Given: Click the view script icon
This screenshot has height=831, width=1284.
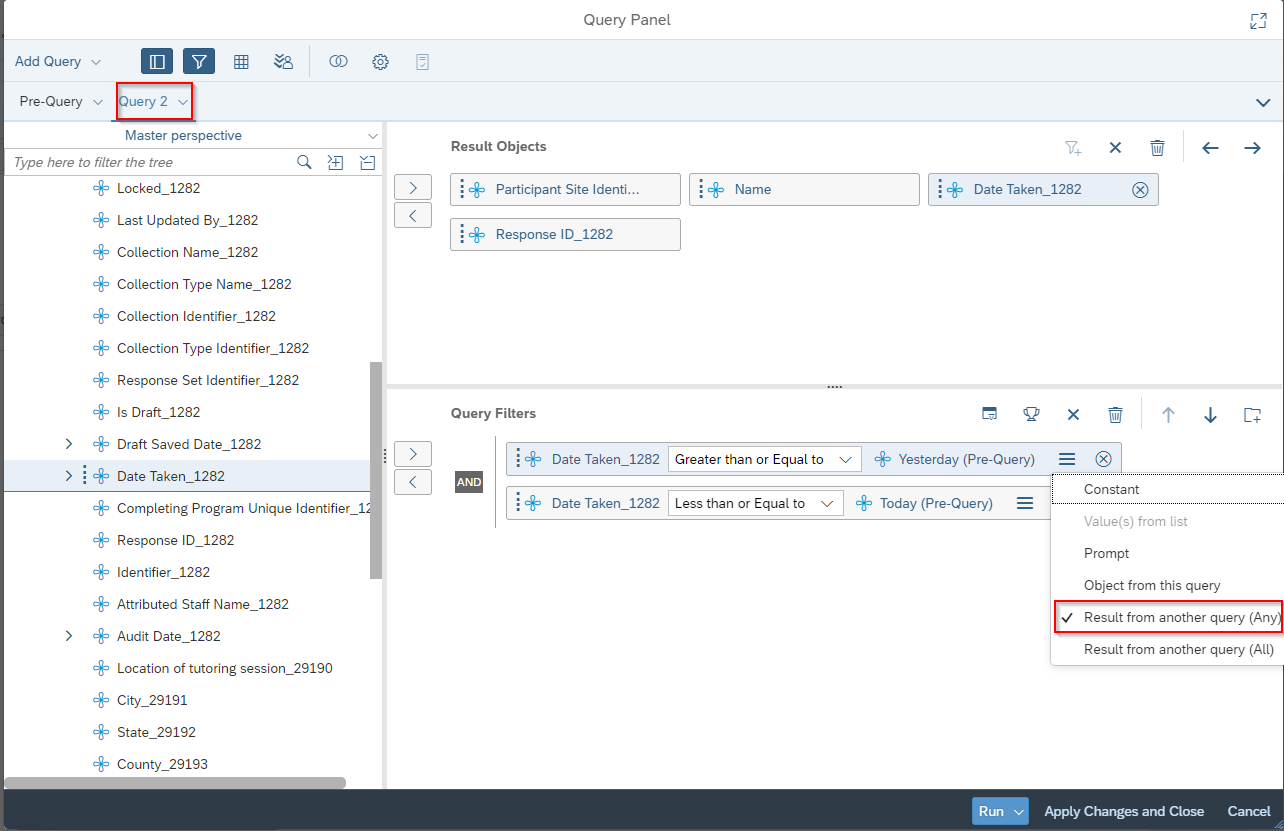Looking at the screenshot, I should [422, 61].
